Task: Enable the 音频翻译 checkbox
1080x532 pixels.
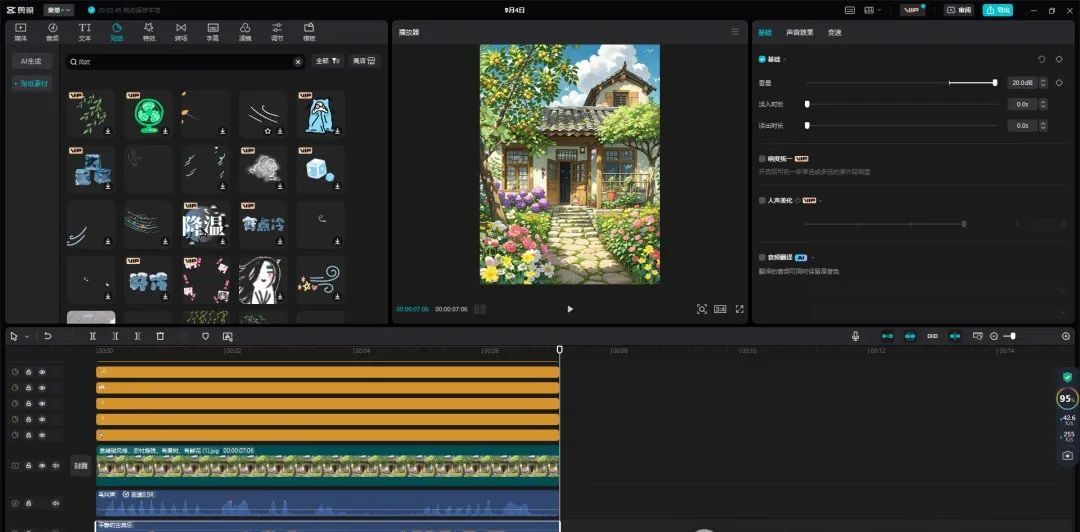Action: click(x=762, y=257)
